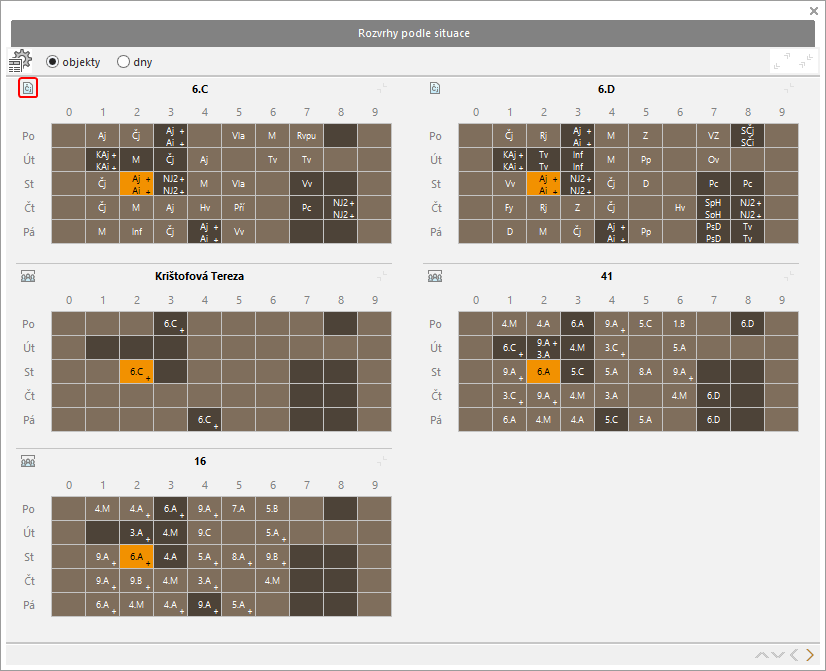Close the Rozvrhy podle situace window

[813, 11]
